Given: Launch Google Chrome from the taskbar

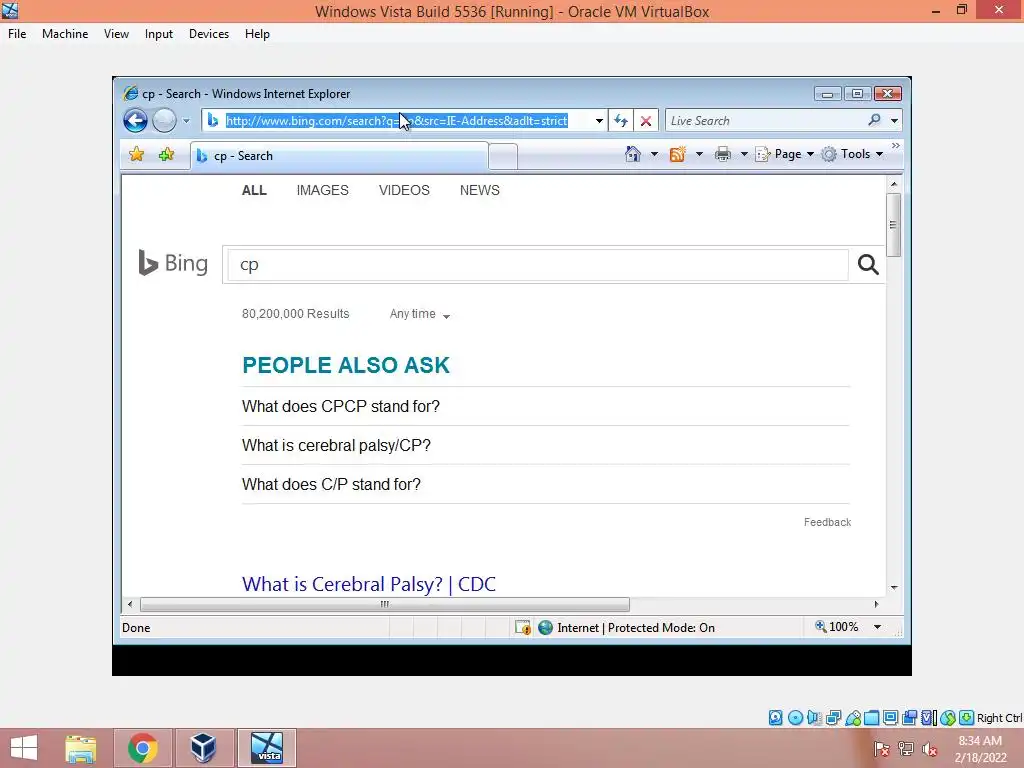Looking at the screenshot, I should point(142,748).
